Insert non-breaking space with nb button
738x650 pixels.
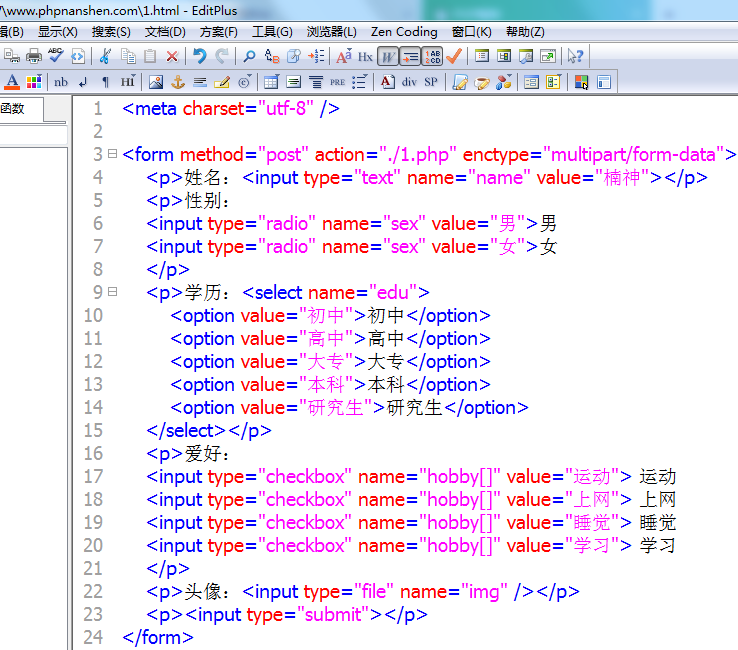click(61, 82)
